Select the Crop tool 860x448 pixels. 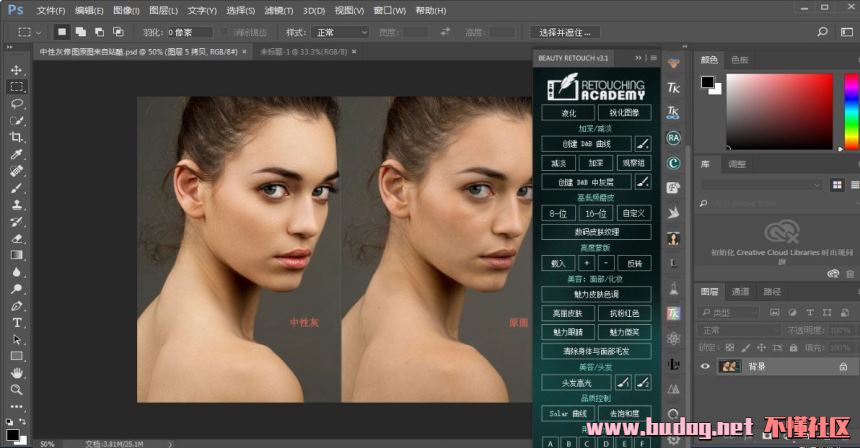pos(17,137)
